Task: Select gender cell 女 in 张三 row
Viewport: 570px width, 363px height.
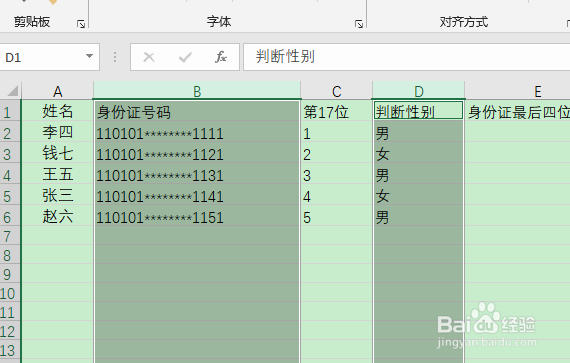Action: [419, 195]
